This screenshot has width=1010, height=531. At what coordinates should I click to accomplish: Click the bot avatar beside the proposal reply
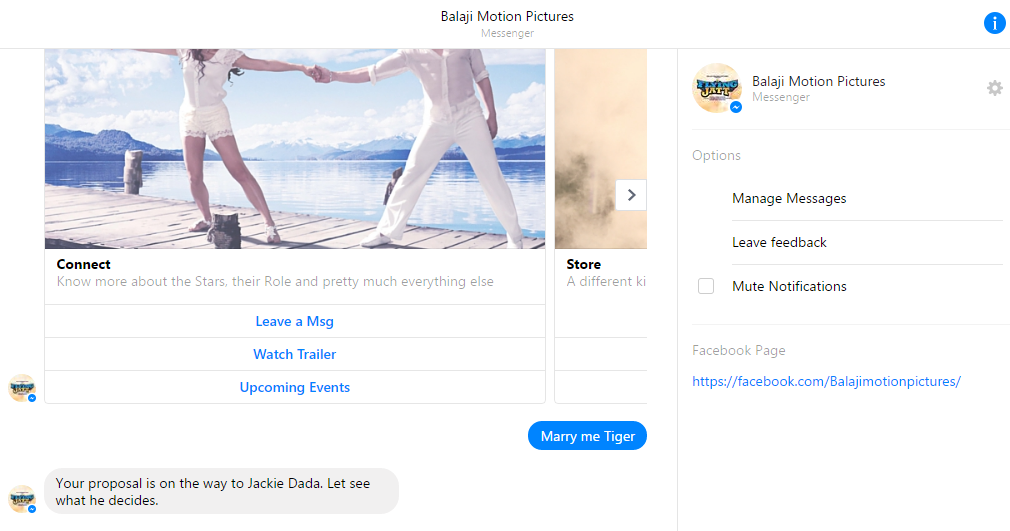[22, 499]
